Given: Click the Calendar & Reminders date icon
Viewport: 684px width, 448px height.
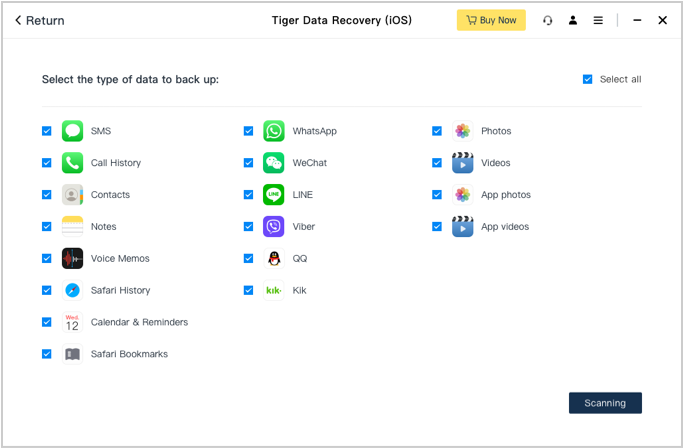Looking at the screenshot, I should coord(72,322).
